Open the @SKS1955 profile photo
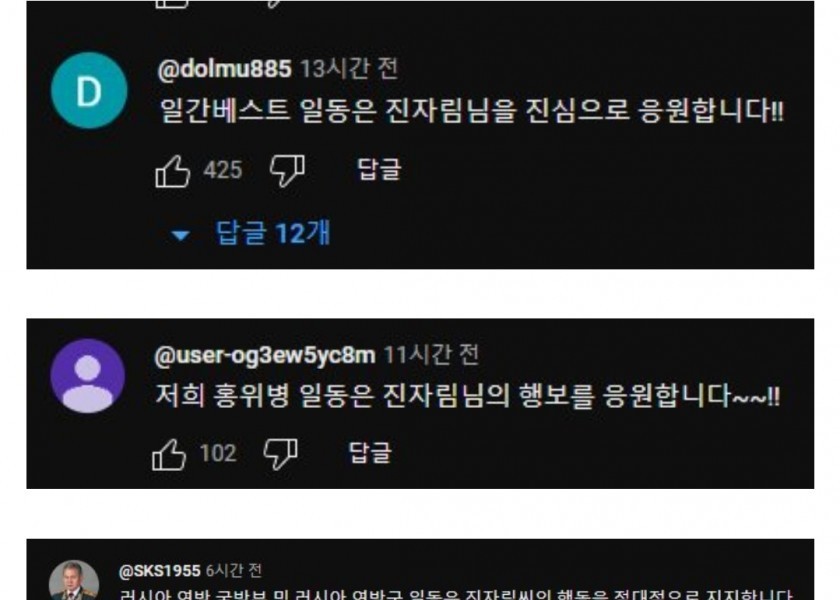 pos(74,581)
